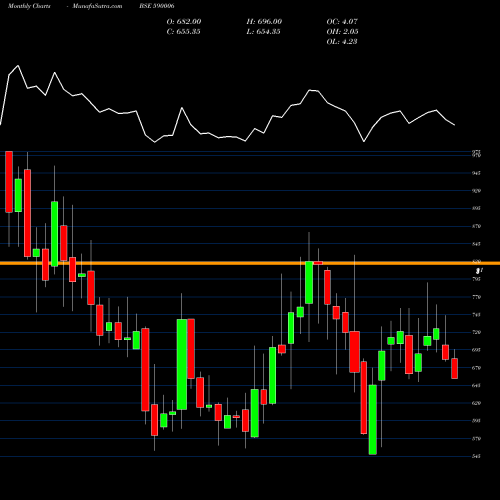Open the MunafaSutra.com label
This screenshot has height=500, width=500.
click(97, 6)
